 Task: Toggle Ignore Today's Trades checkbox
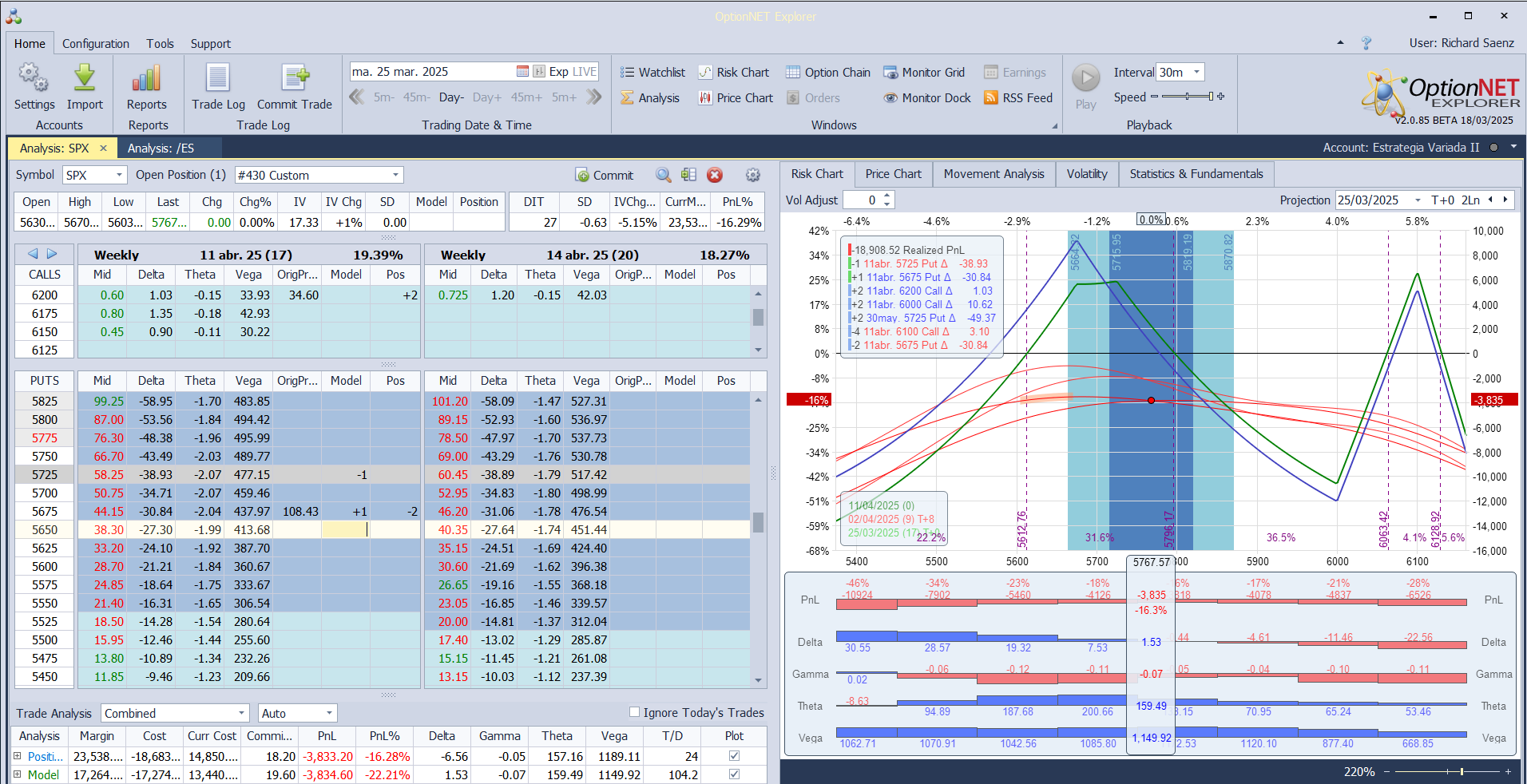[x=634, y=712]
